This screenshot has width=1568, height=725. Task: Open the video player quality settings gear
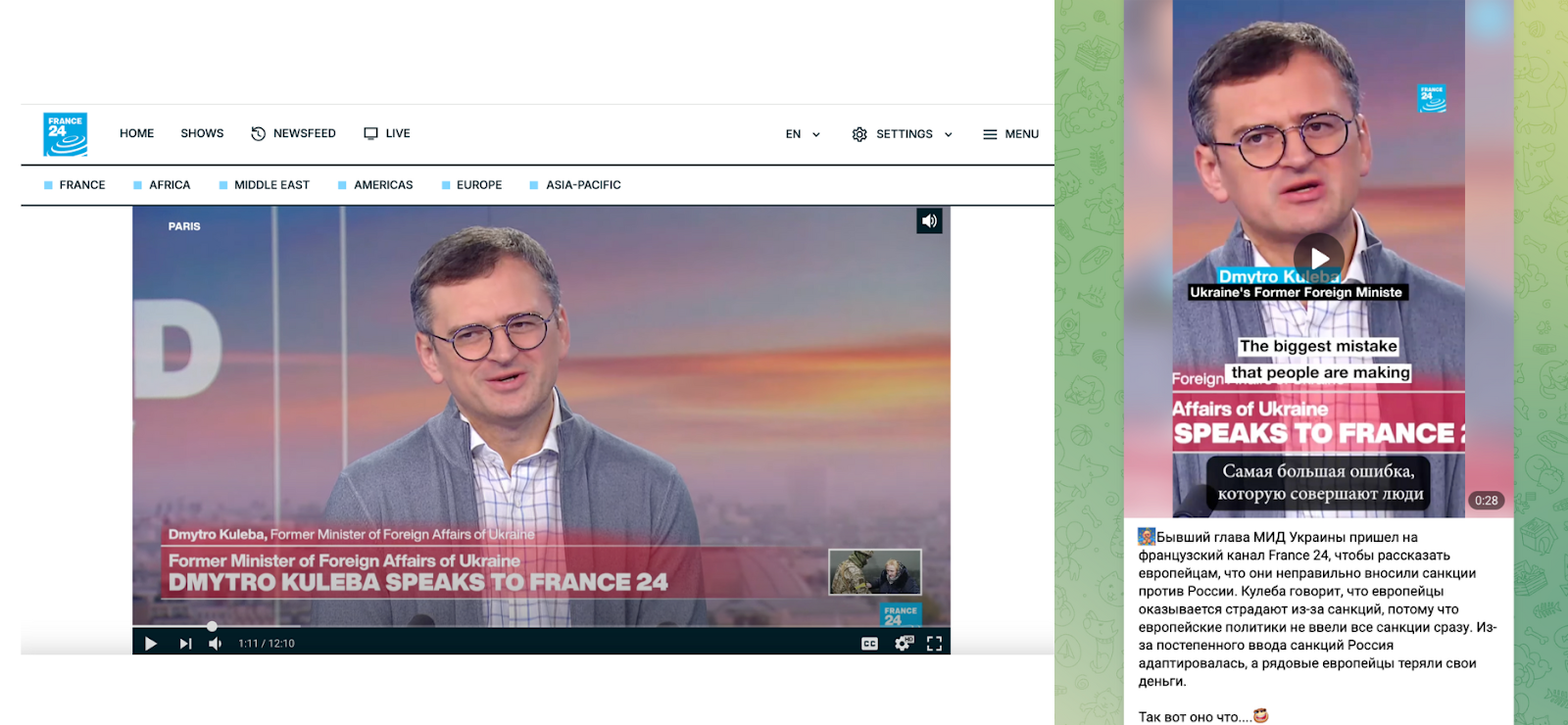(x=903, y=644)
